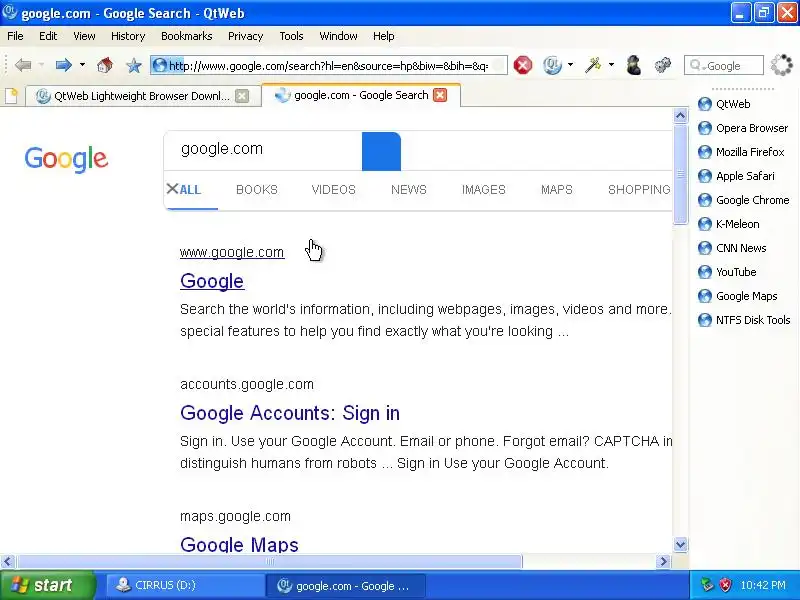Open Google Accounts: Sign in result

(290, 413)
